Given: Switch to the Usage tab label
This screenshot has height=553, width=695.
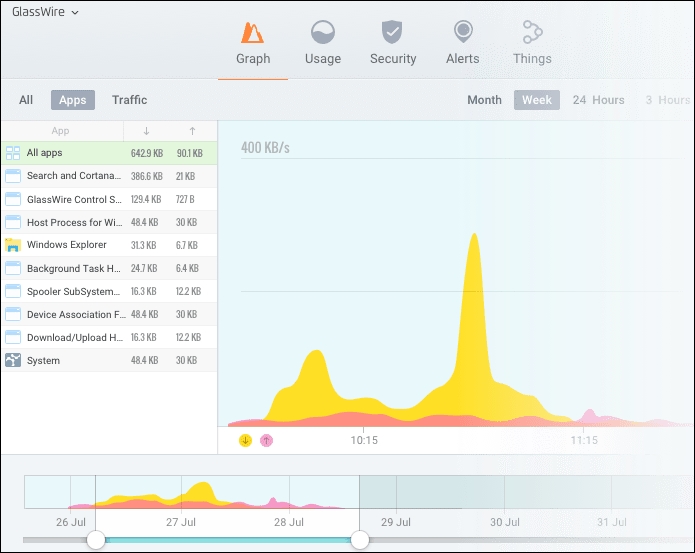Looking at the screenshot, I should click(x=323, y=58).
